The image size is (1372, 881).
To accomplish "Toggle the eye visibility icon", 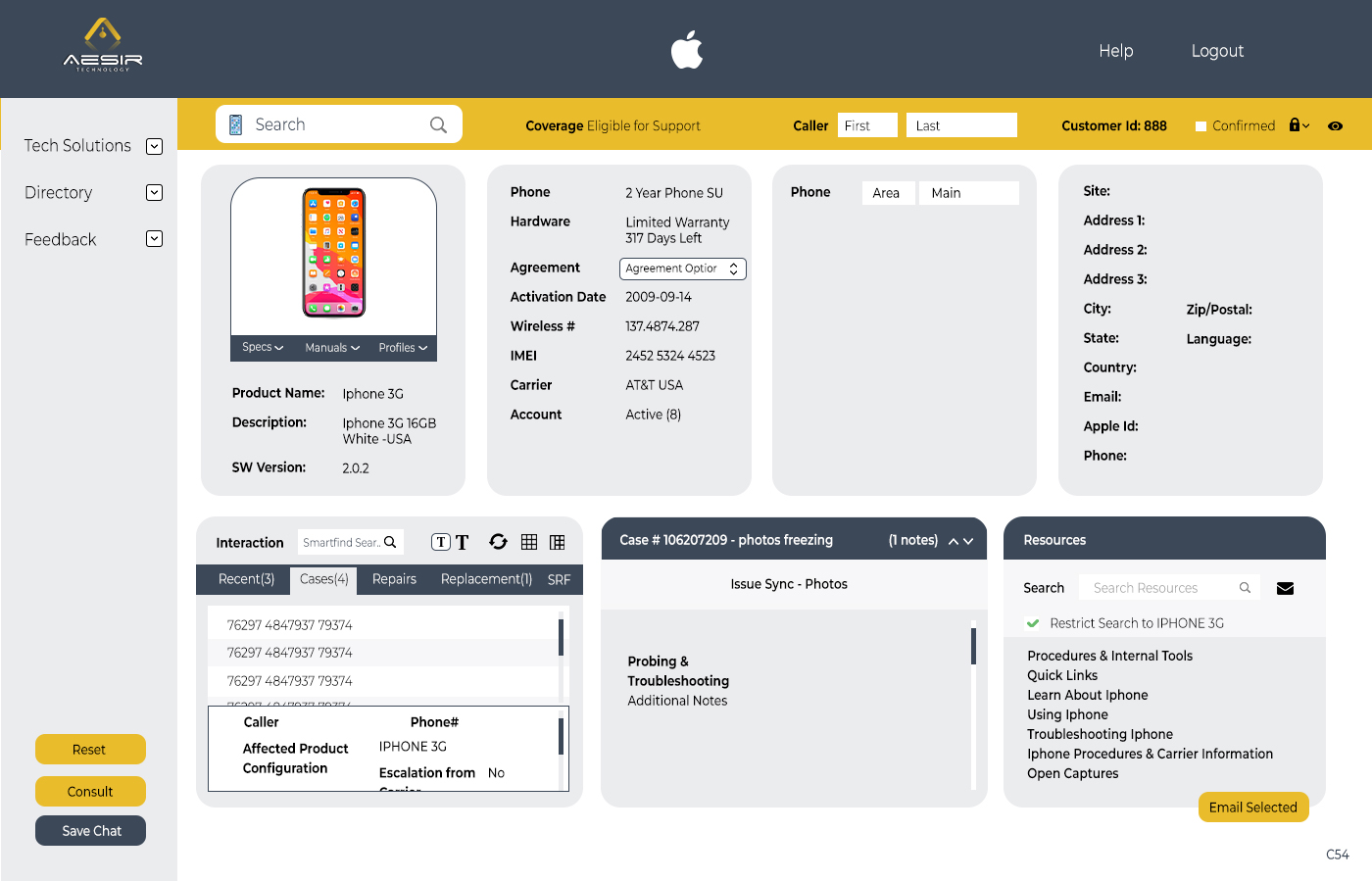I will tap(1335, 125).
